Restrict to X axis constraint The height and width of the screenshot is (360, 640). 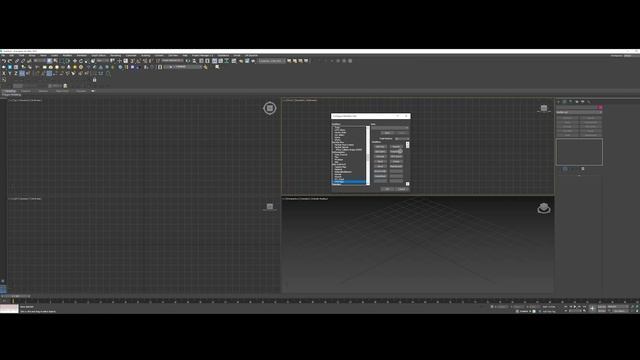(4, 73)
